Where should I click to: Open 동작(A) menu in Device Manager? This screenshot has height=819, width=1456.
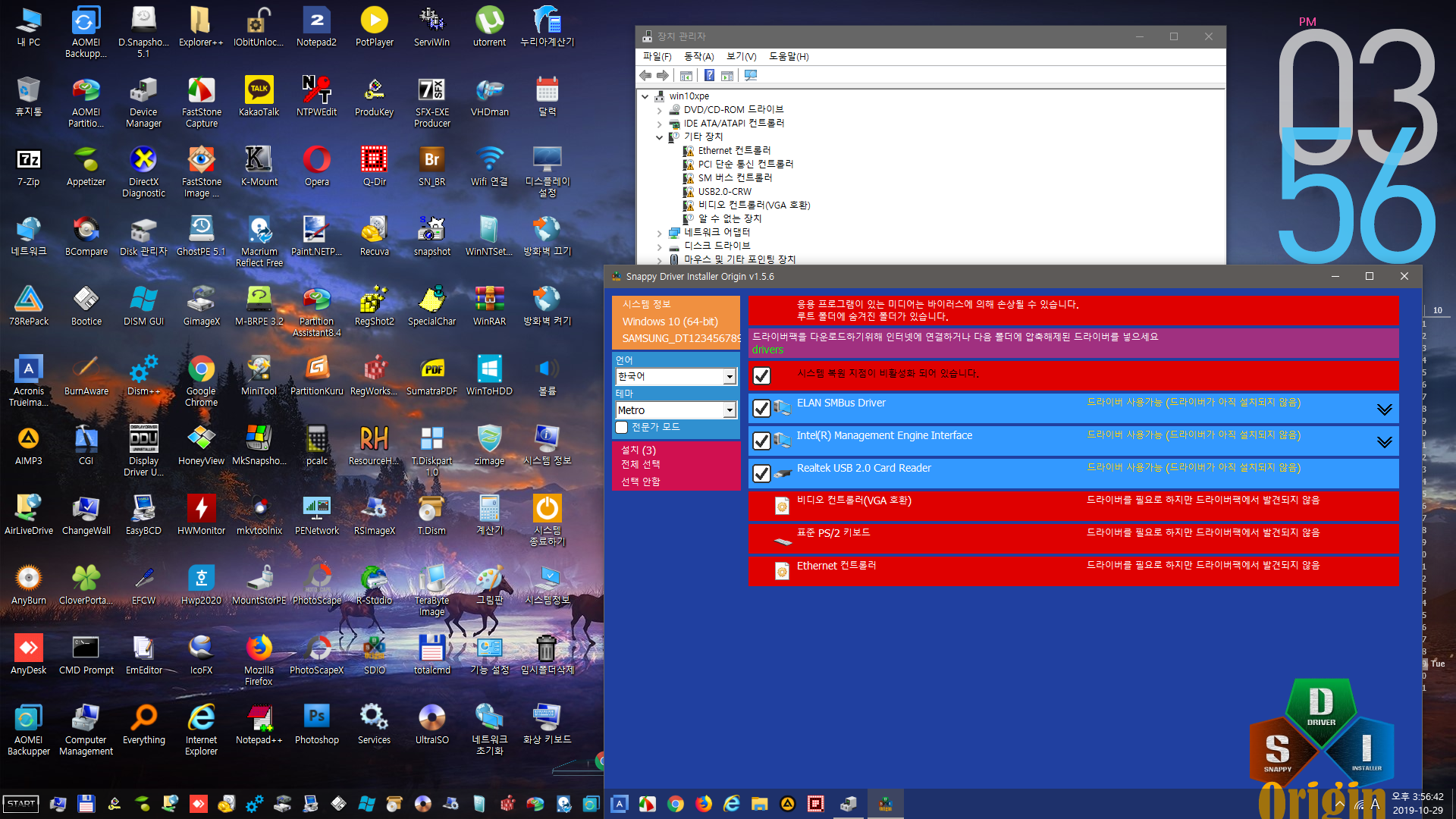pos(698,56)
